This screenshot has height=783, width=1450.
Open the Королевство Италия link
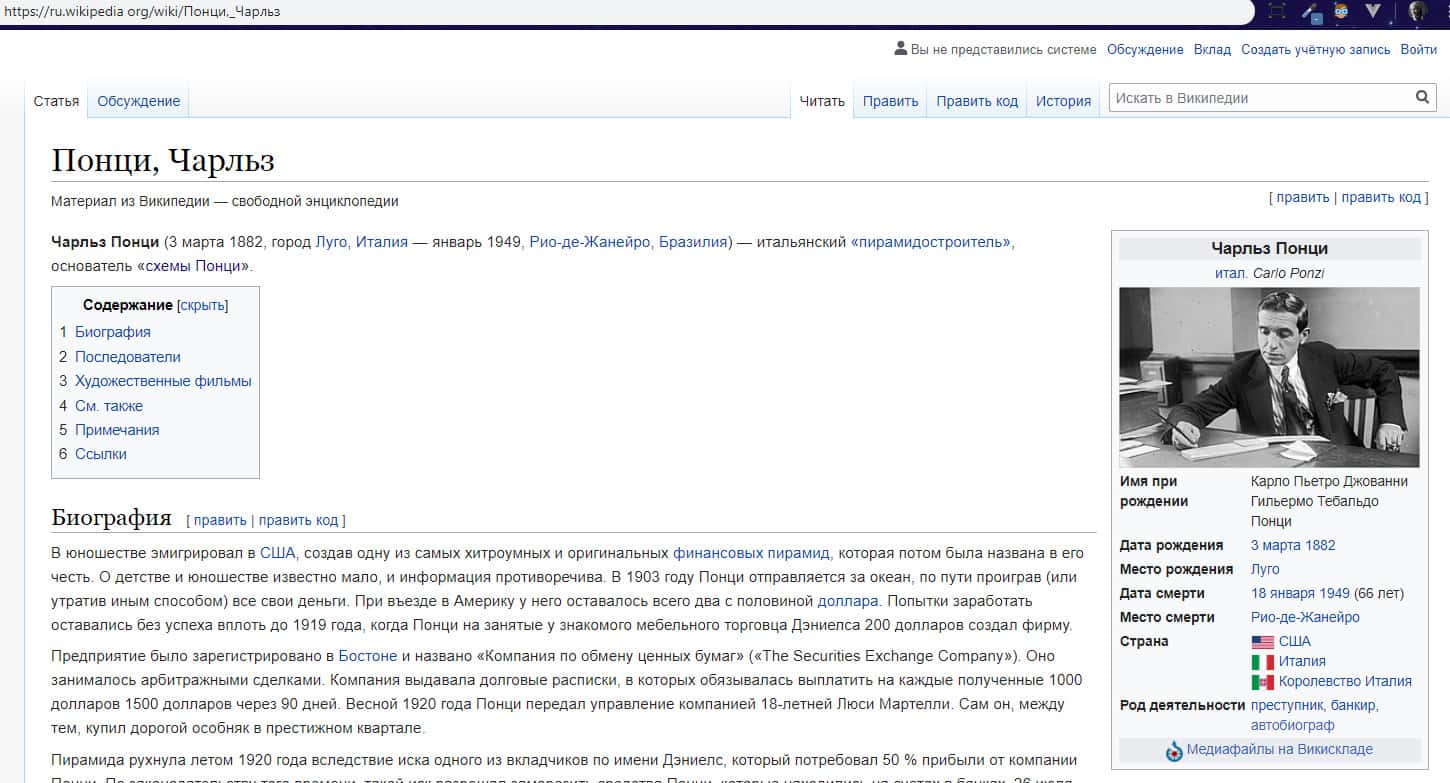(x=1345, y=681)
